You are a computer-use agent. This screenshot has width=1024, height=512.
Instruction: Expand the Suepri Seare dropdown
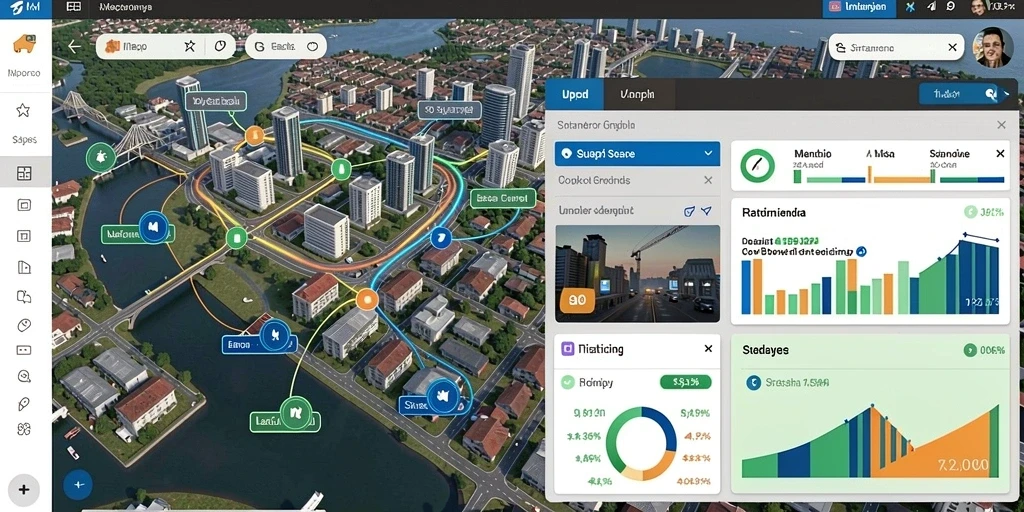(x=709, y=153)
